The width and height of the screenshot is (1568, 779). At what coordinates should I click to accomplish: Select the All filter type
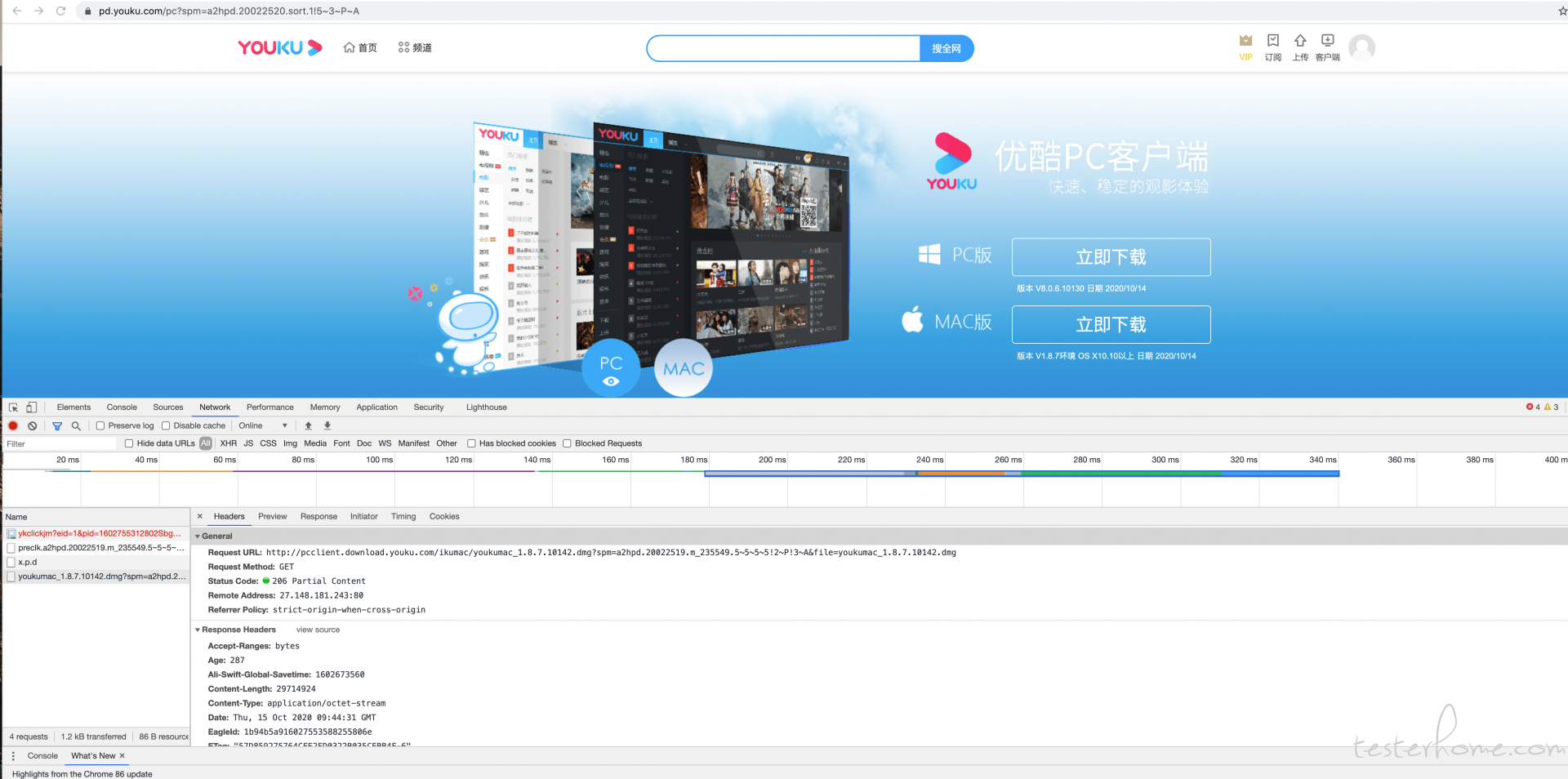click(206, 443)
